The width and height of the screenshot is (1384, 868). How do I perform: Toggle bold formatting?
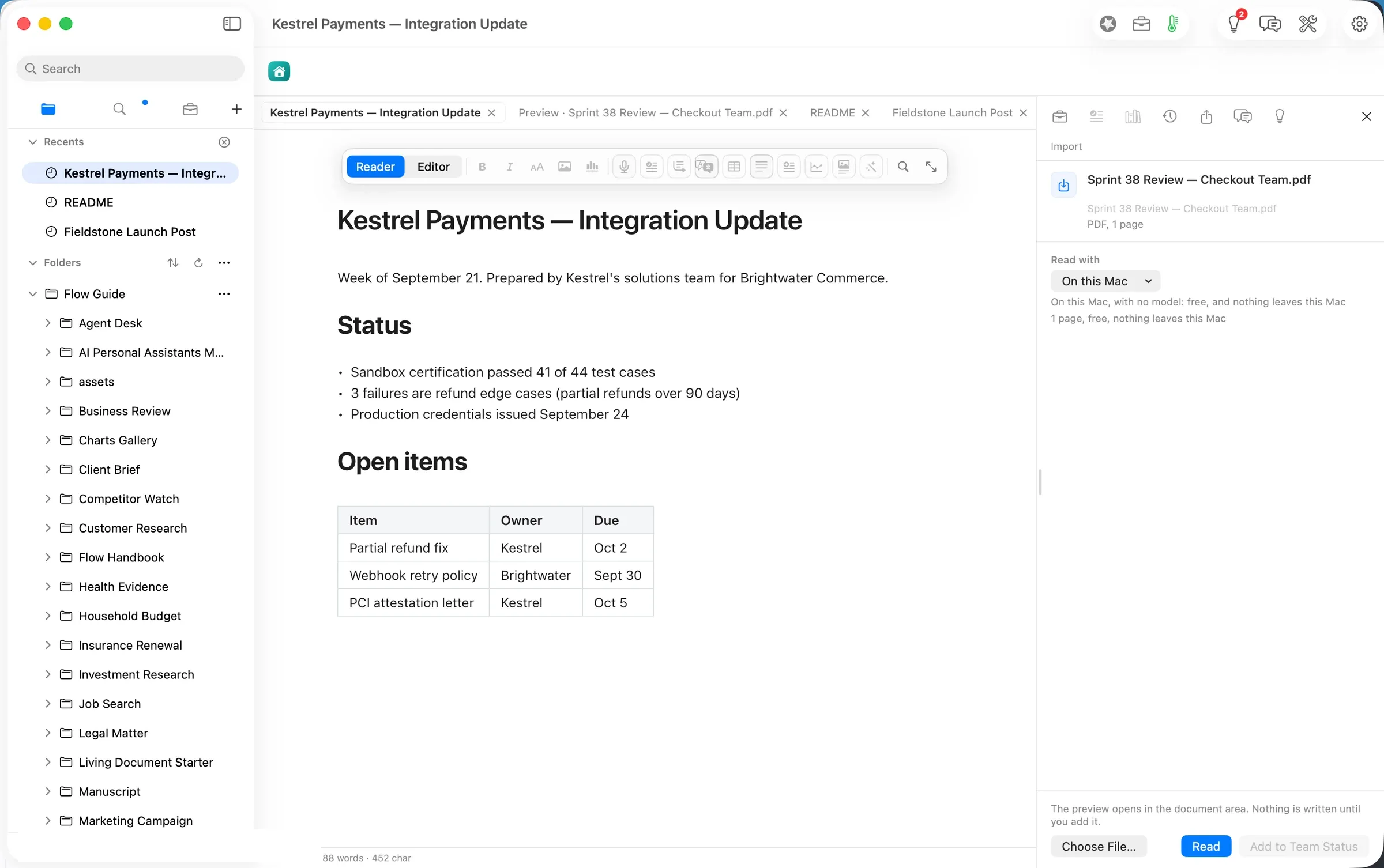482,167
